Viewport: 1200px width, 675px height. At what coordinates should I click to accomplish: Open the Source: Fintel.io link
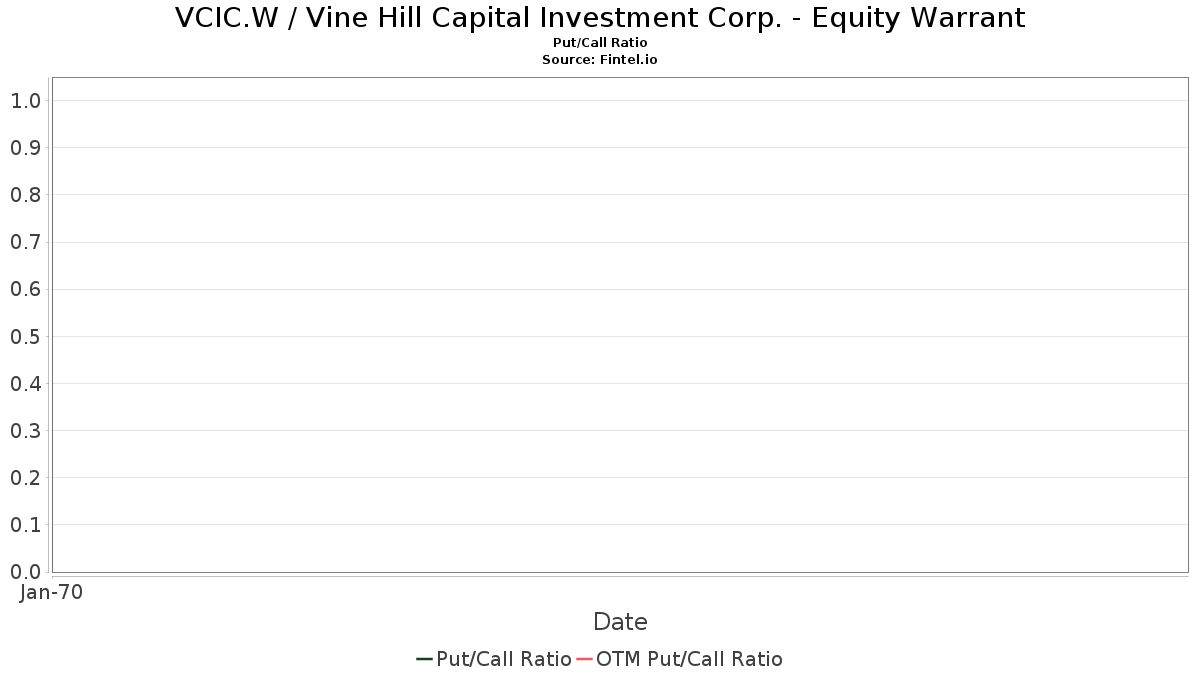[600, 60]
